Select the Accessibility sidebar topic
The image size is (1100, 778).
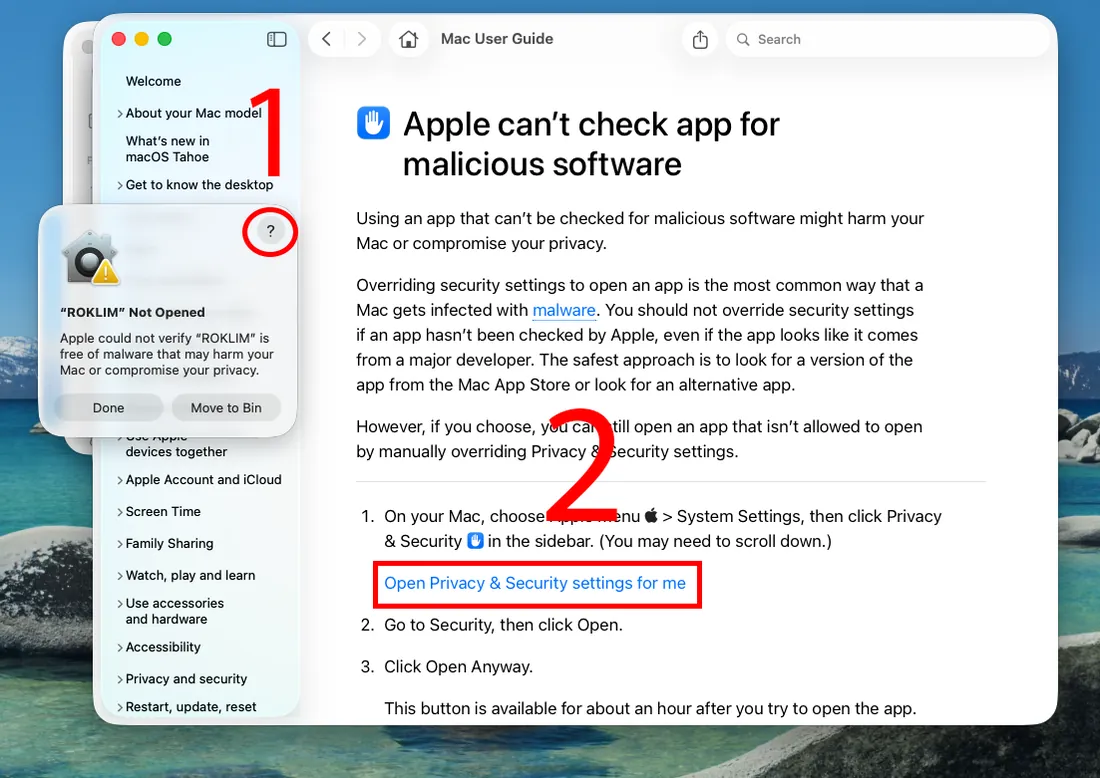click(x=163, y=647)
